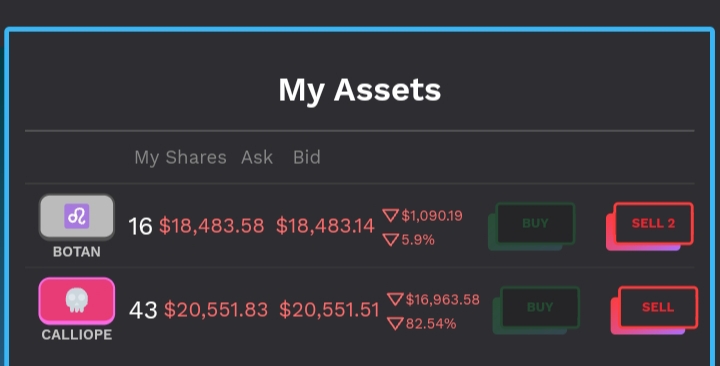Click CALLIOPE's SELL button
The height and width of the screenshot is (366, 720).
pos(658,307)
